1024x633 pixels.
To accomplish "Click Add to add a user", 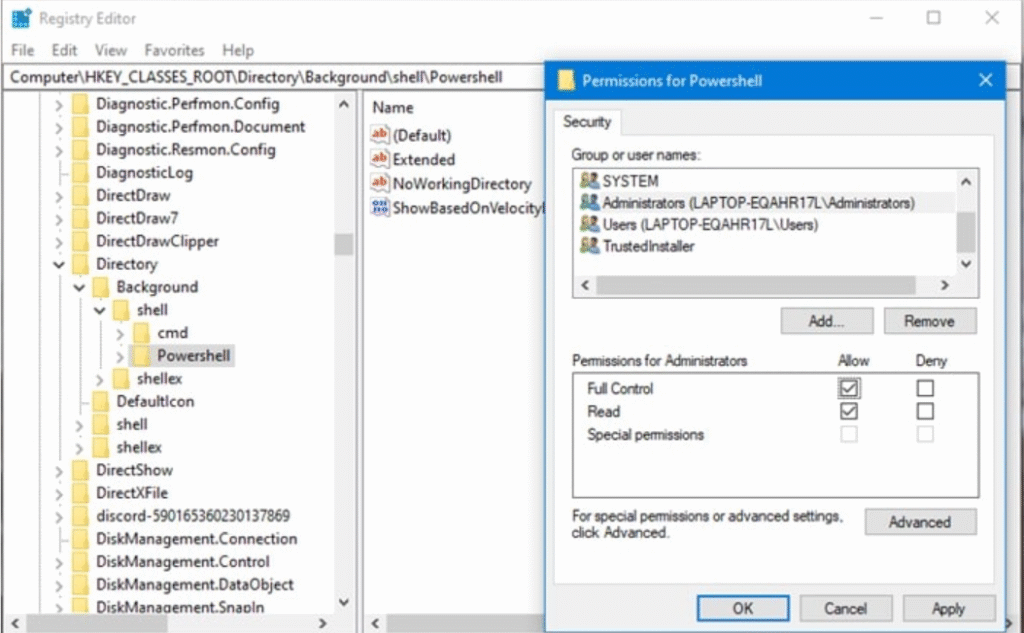I will pyautogui.click(x=826, y=320).
